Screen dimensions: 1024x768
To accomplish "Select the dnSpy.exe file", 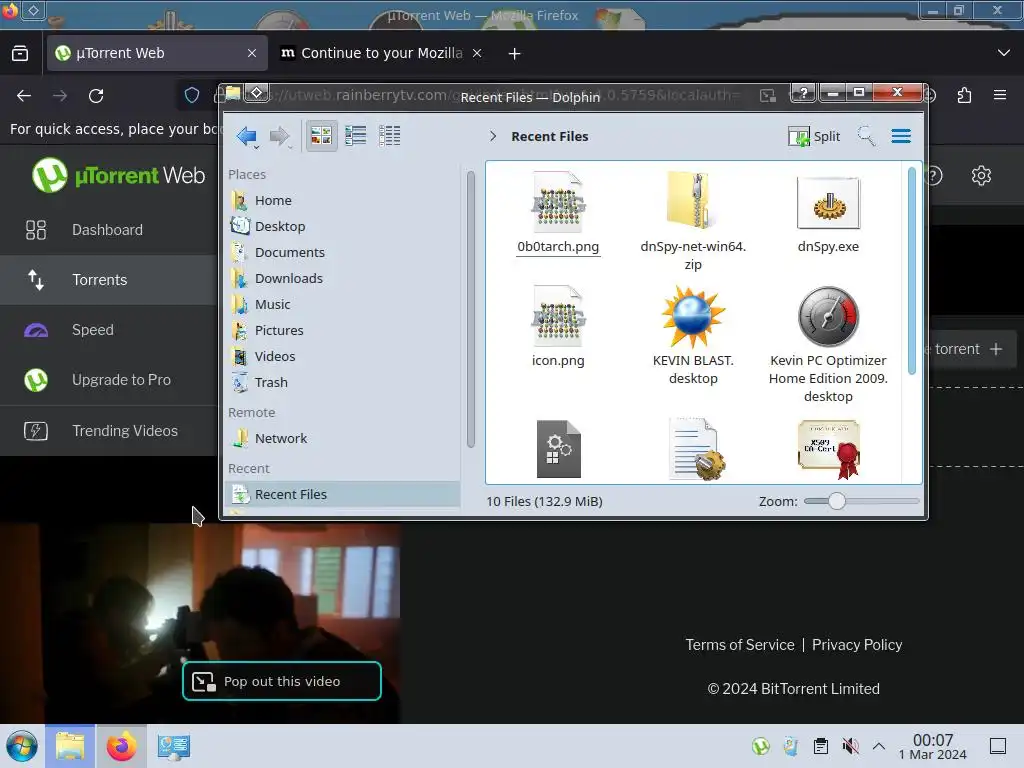I will [x=828, y=214].
